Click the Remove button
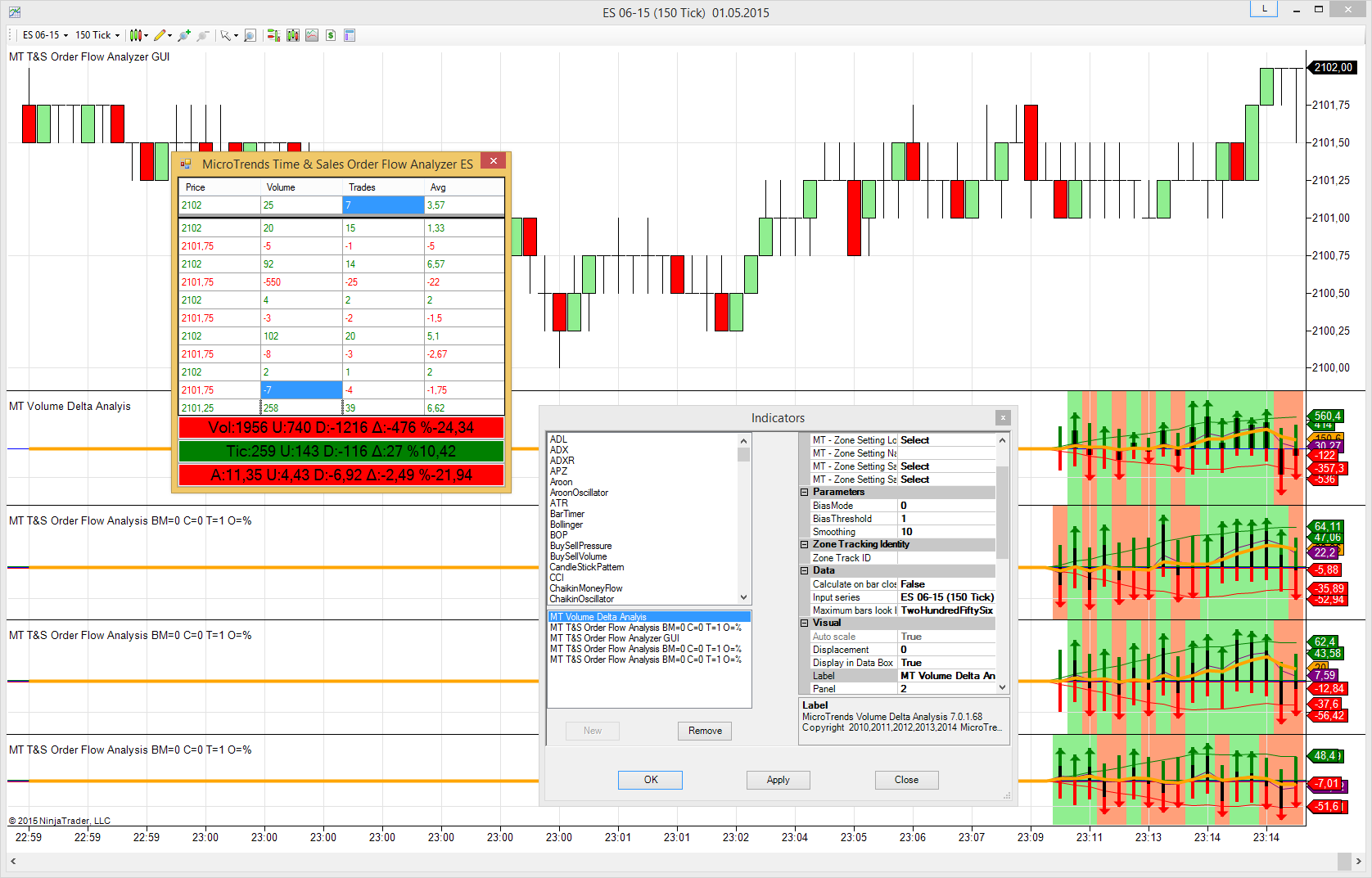The height and width of the screenshot is (878, 1372). [x=704, y=731]
